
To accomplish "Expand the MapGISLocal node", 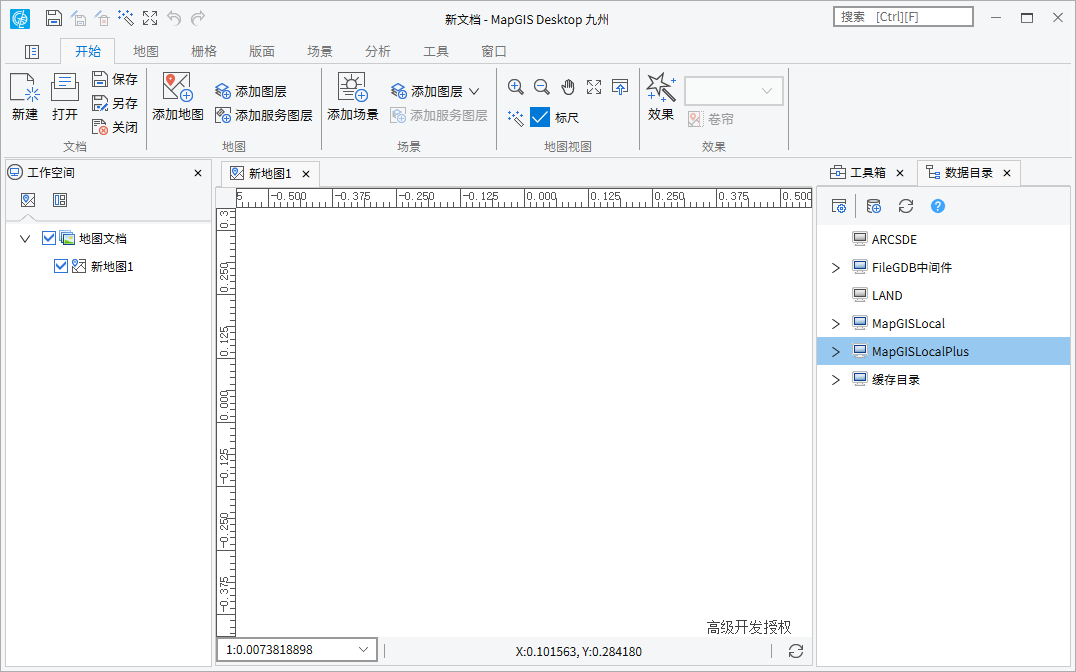I will coord(835,324).
